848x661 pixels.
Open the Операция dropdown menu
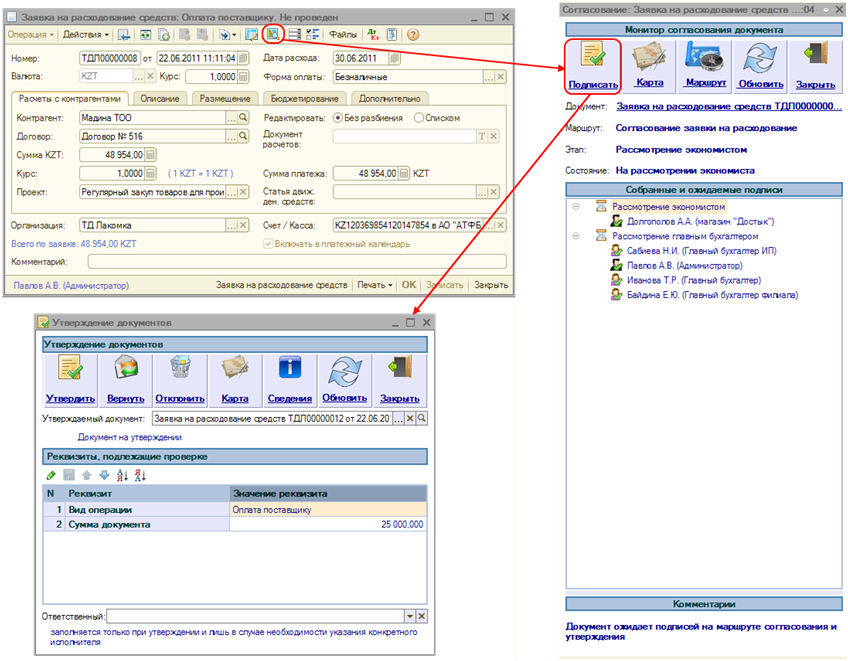[x=29, y=35]
